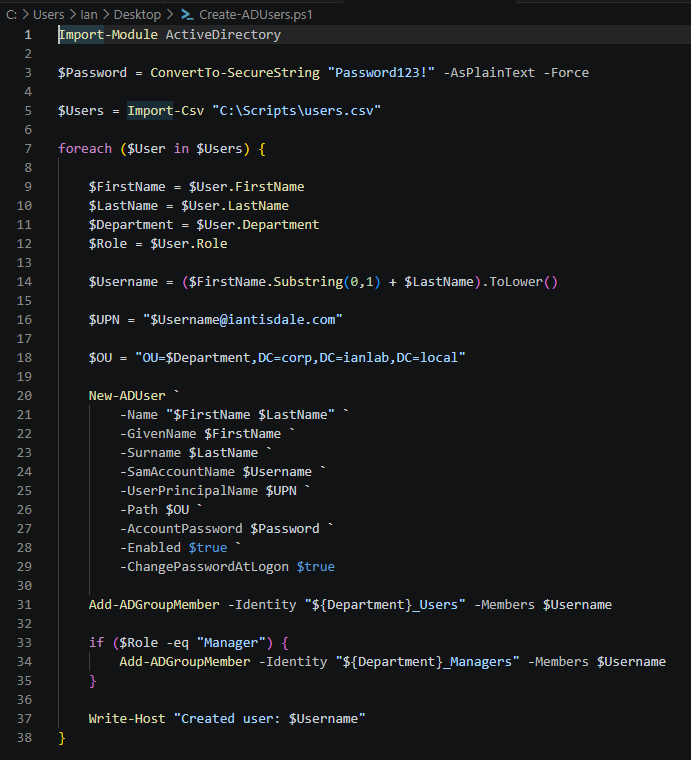This screenshot has width=691, height=760.
Task: Click 'Substring' on line 14
Action: click(x=308, y=282)
